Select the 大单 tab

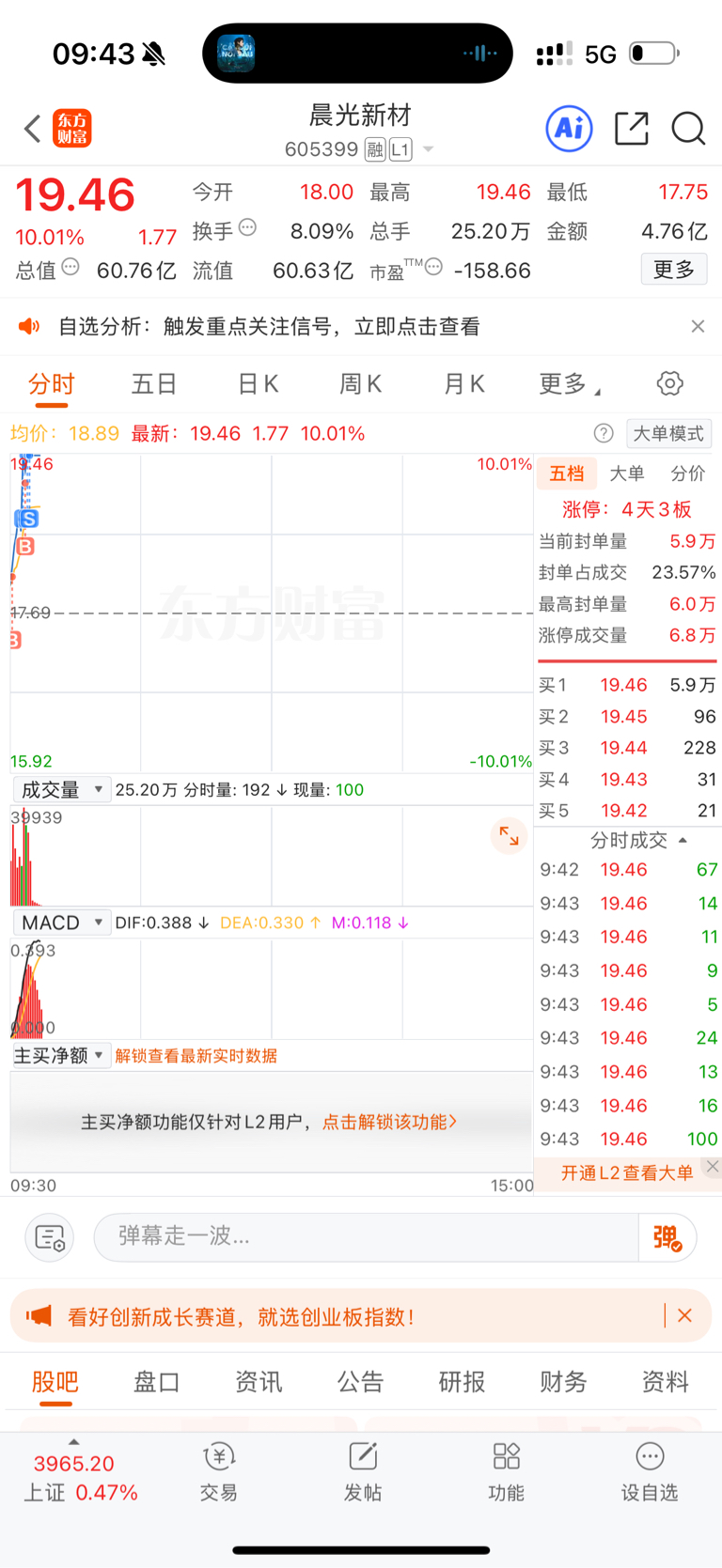point(627,474)
